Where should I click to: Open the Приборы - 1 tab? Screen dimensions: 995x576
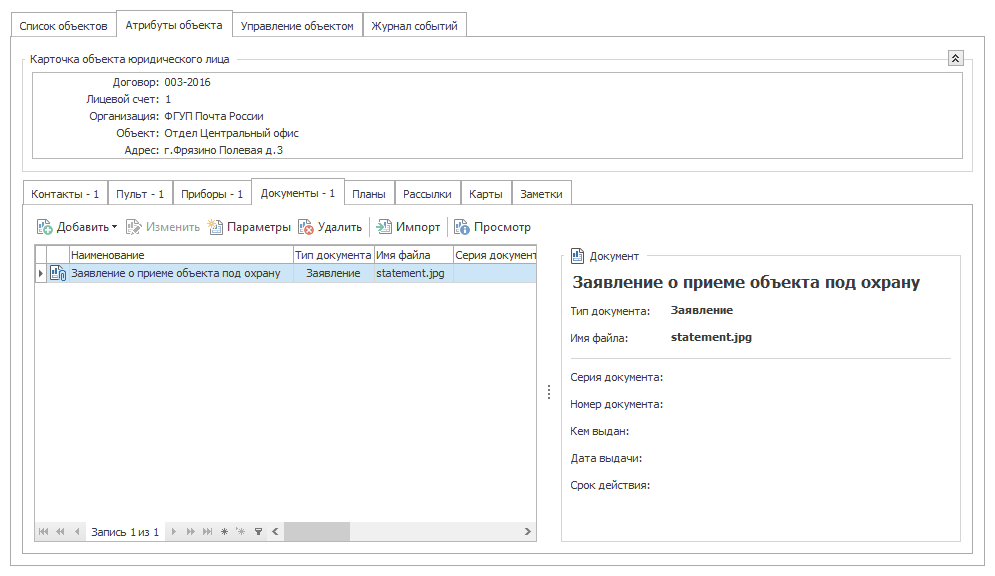tap(212, 194)
